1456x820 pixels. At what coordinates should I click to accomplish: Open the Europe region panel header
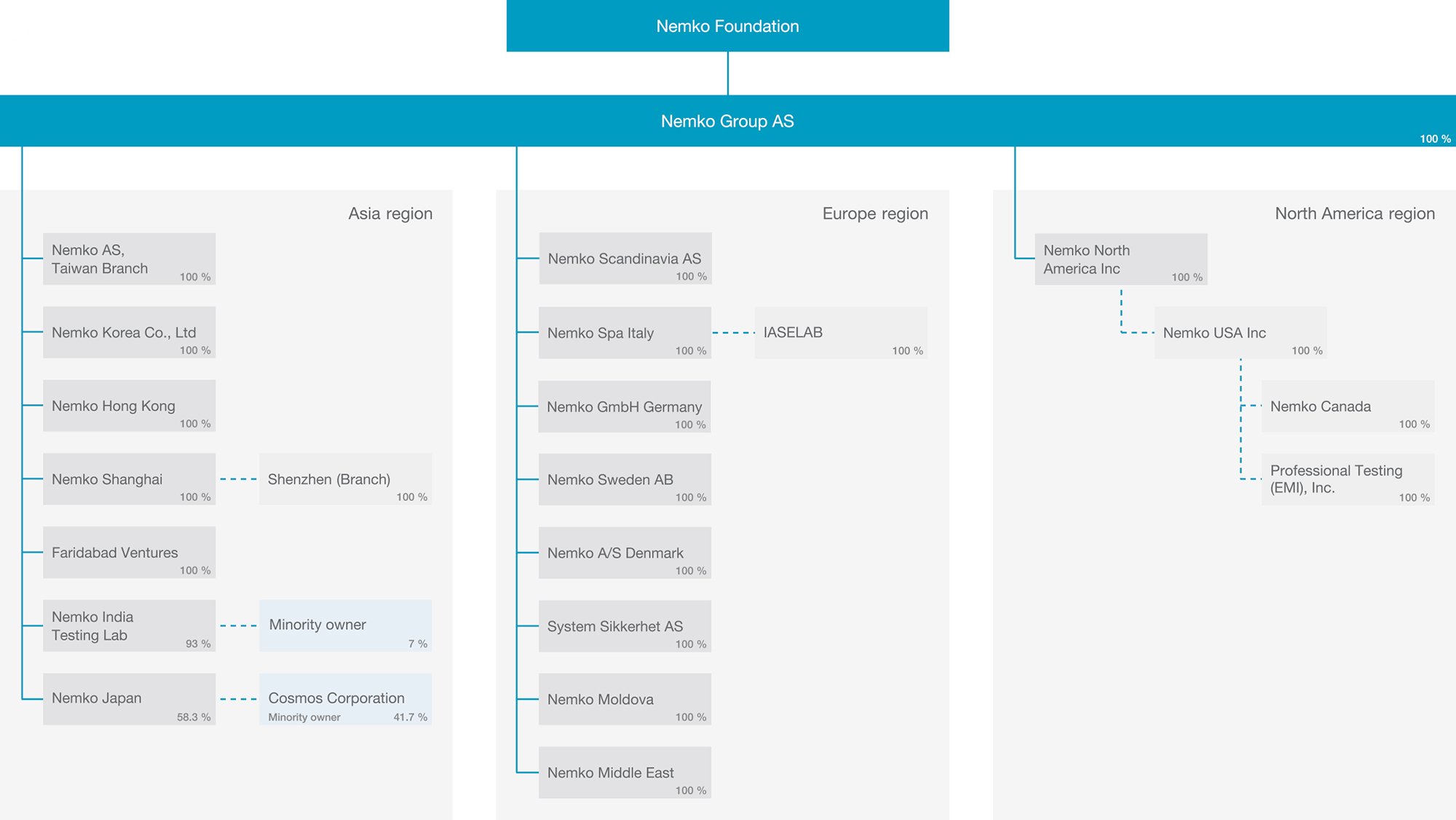(x=874, y=213)
